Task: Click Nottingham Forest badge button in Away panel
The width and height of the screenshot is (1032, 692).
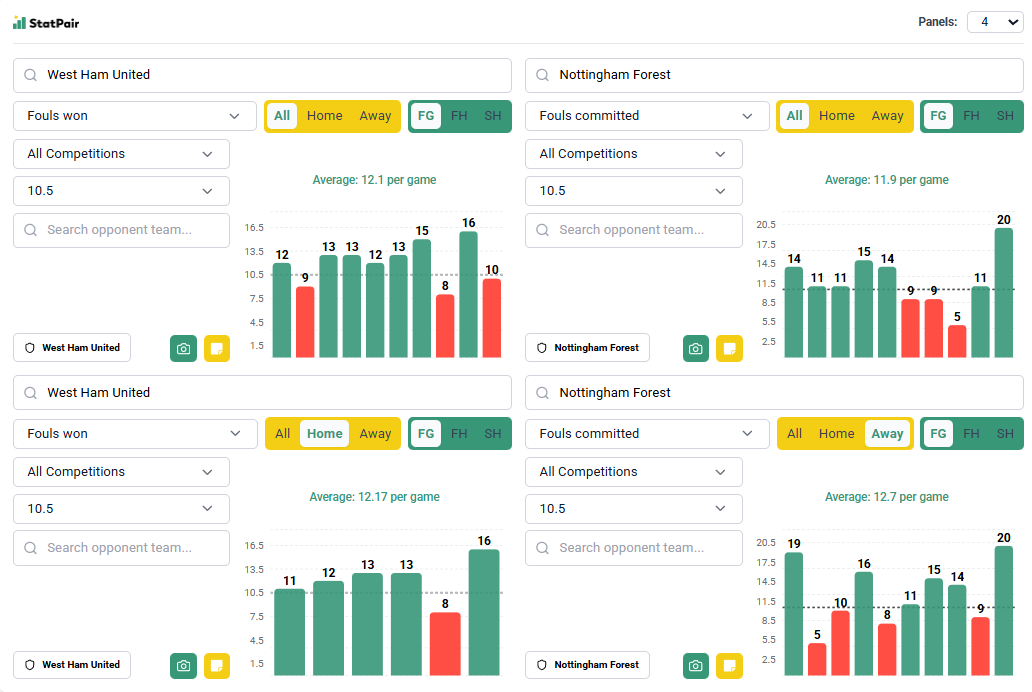Action: 587,665
